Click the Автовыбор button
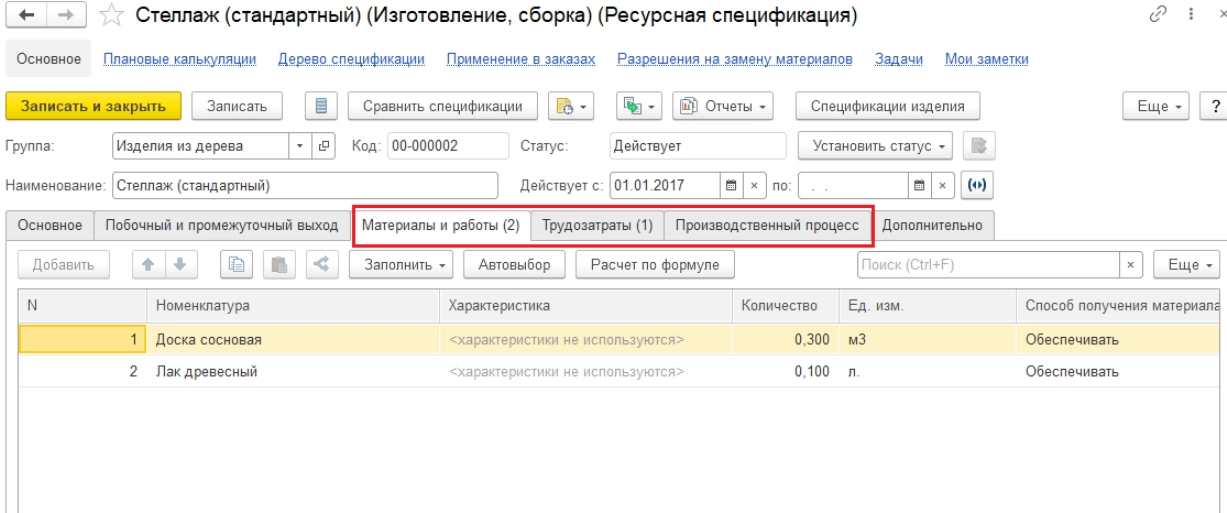 click(515, 265)
